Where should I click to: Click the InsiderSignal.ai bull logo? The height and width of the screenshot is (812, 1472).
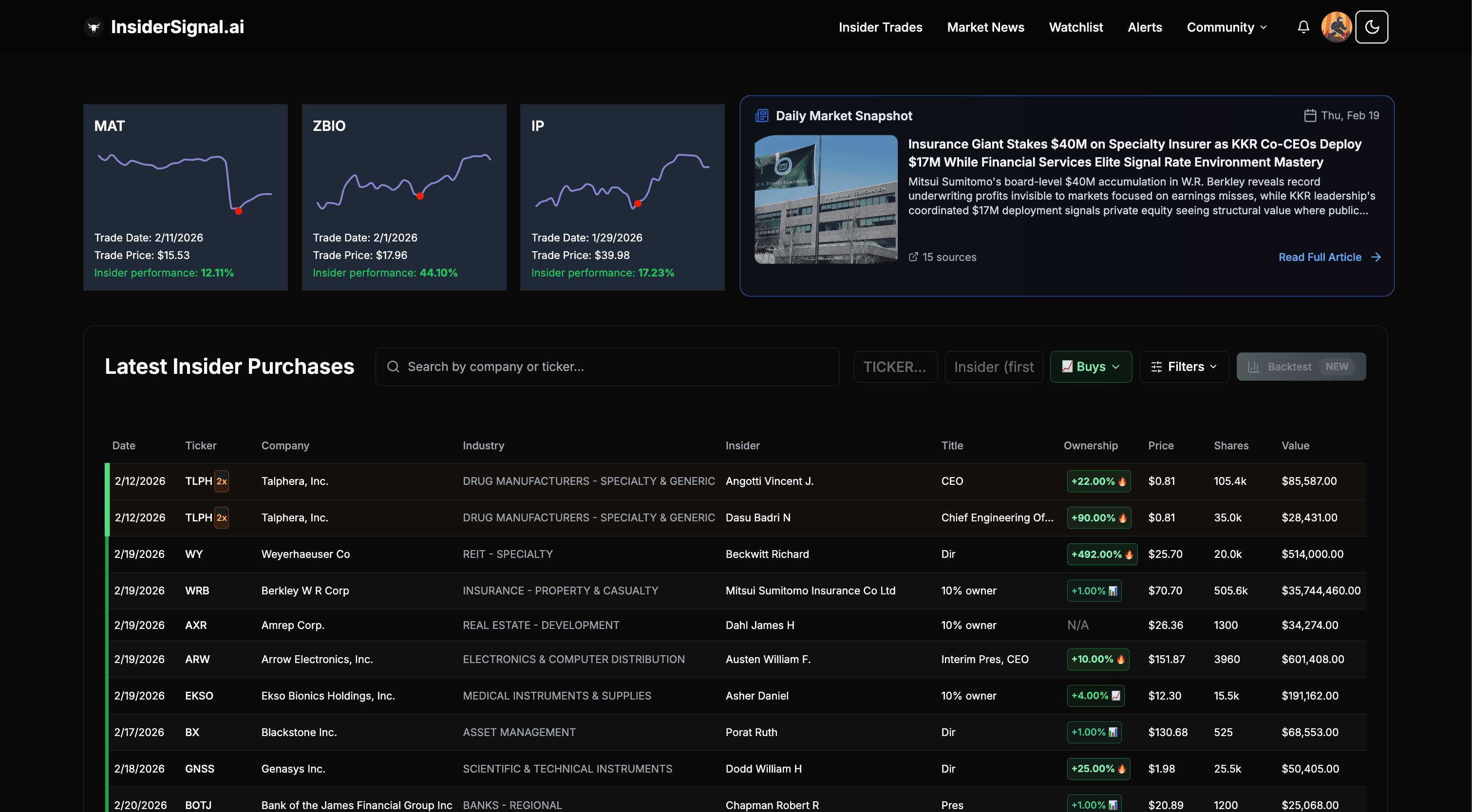93,26
